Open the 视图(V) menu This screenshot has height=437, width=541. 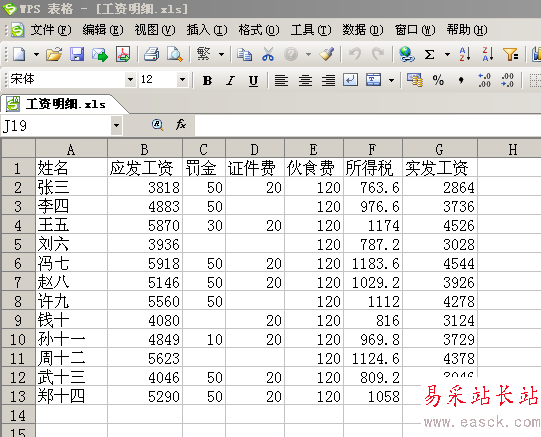[155, 30]
